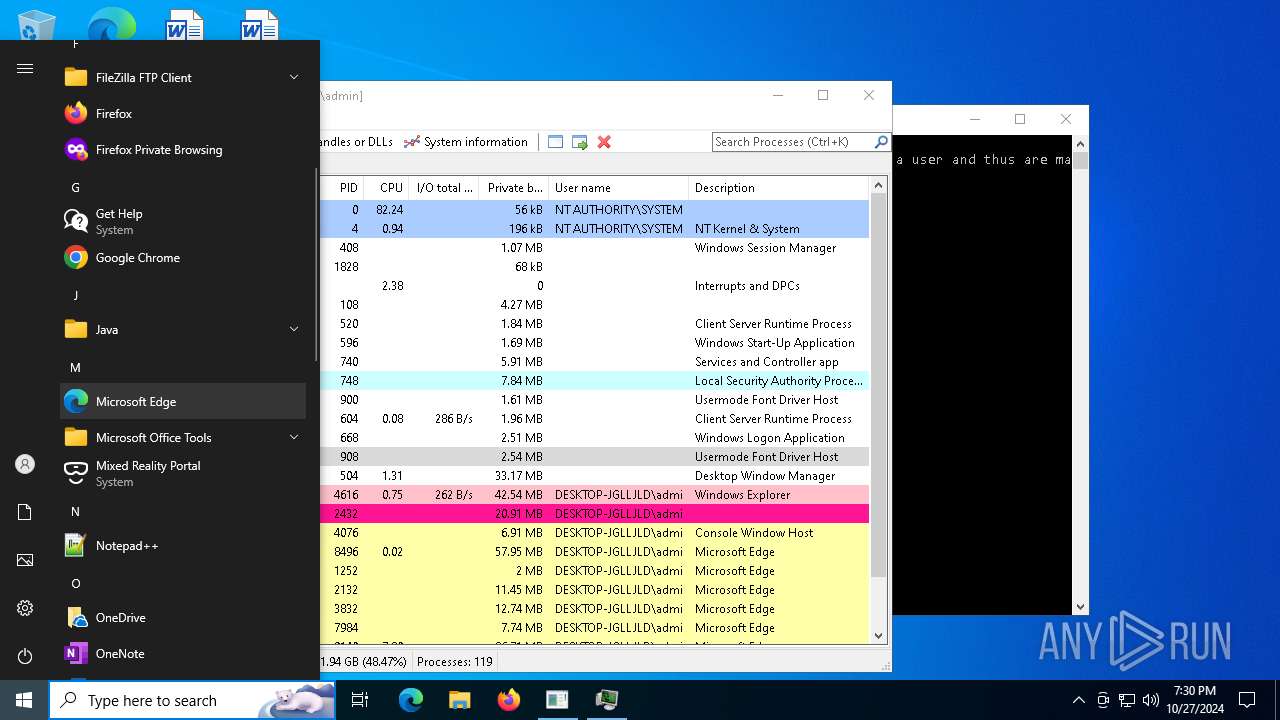Viewport: 1280px width, 720px height.
Task: Expand the FileZilla FTP Client folder
Action: click(x=183, y=78)
